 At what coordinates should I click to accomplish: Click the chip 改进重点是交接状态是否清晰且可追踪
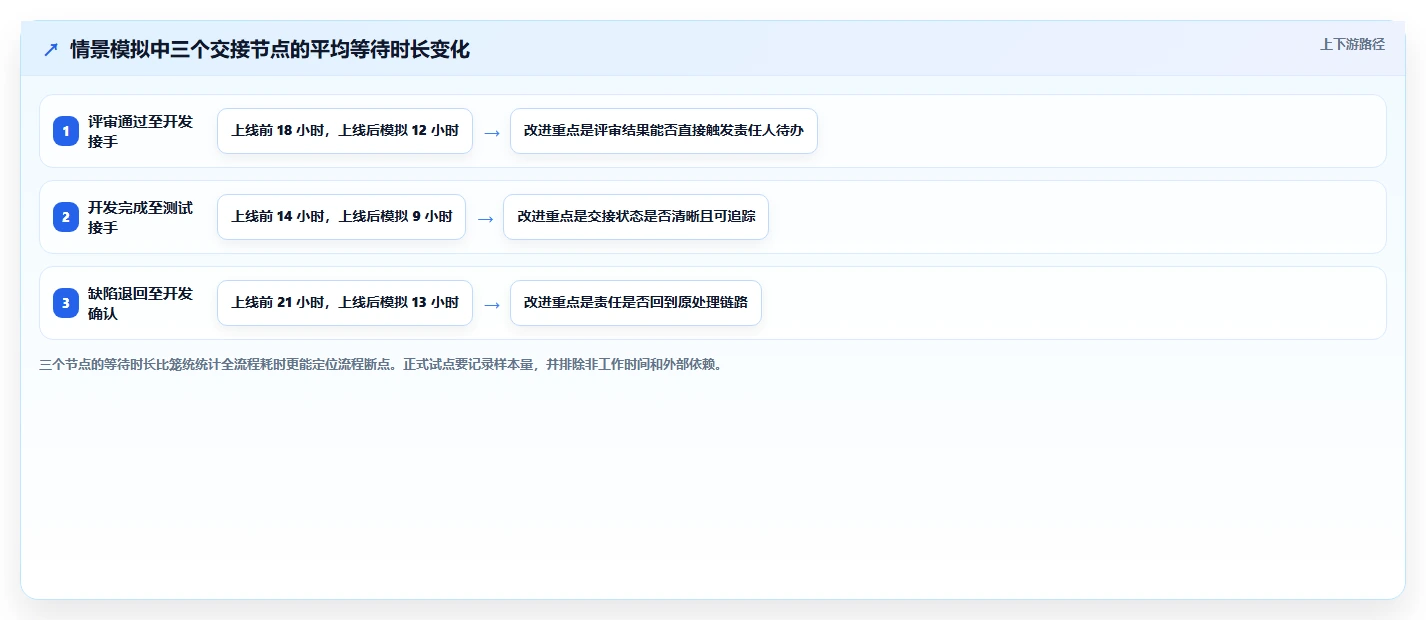click(636, 217)
